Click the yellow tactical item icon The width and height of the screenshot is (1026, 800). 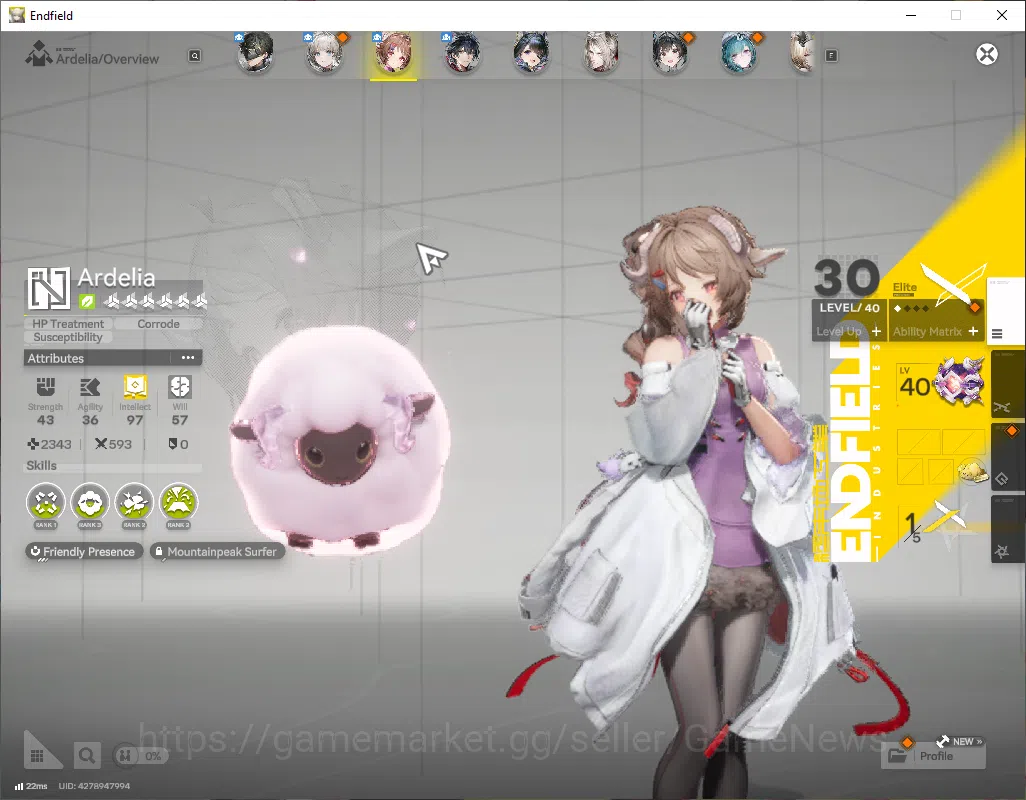click(x=972, y=470)
